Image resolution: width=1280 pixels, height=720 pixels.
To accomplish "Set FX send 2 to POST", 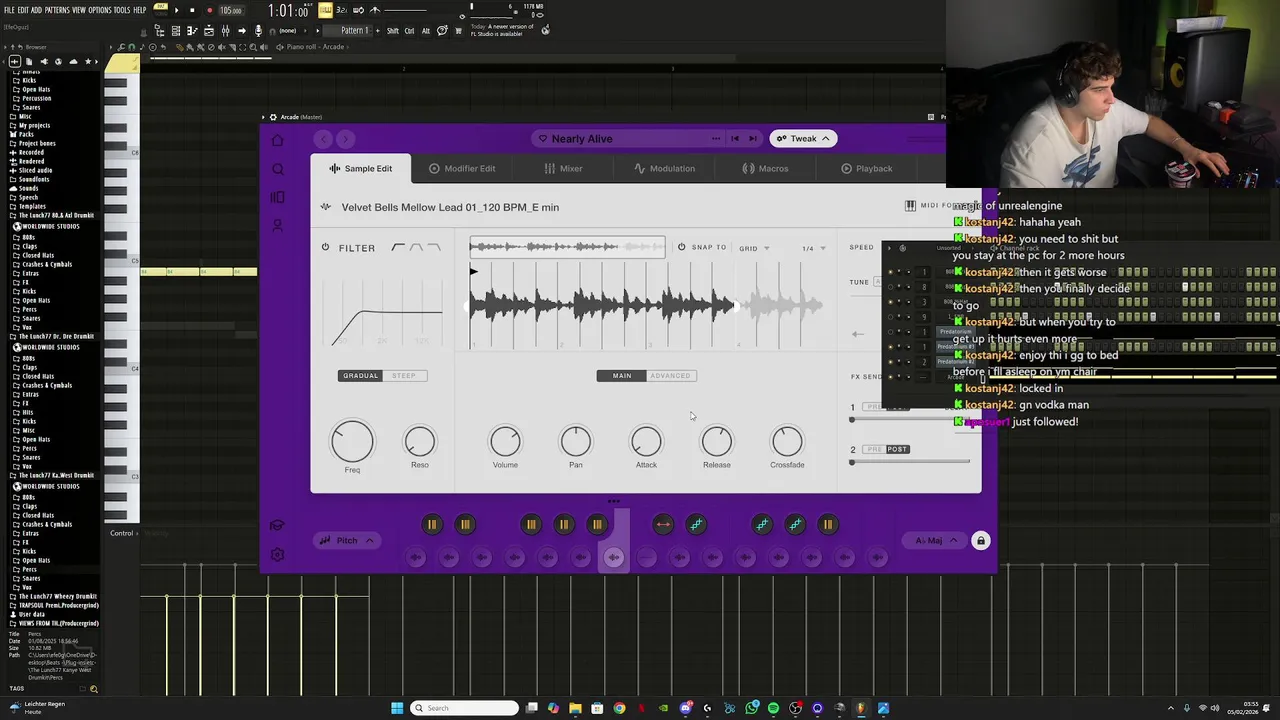I will 897,449.
